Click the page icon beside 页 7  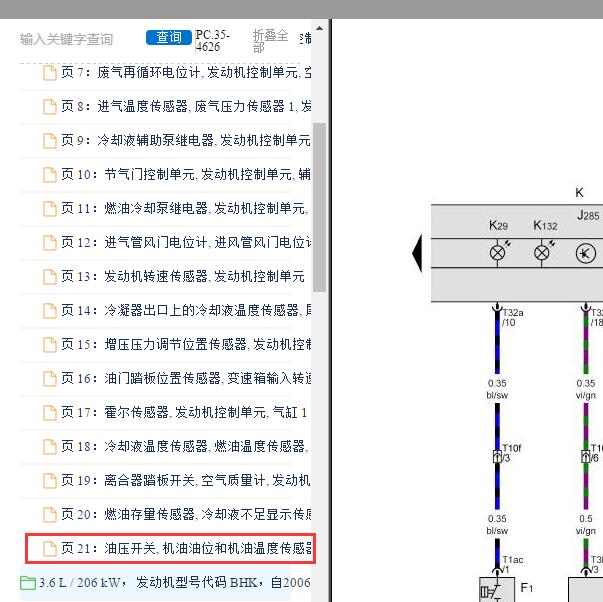pos(50,73)
